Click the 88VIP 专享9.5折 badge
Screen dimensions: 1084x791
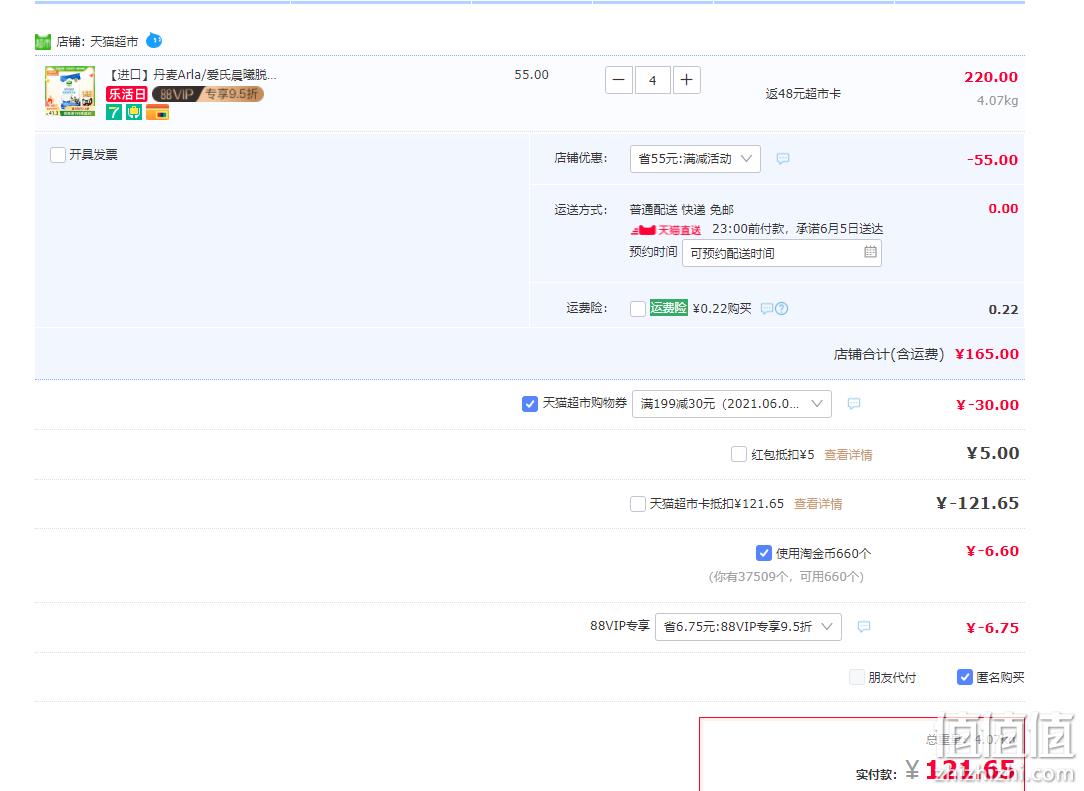tap(208, 94)
